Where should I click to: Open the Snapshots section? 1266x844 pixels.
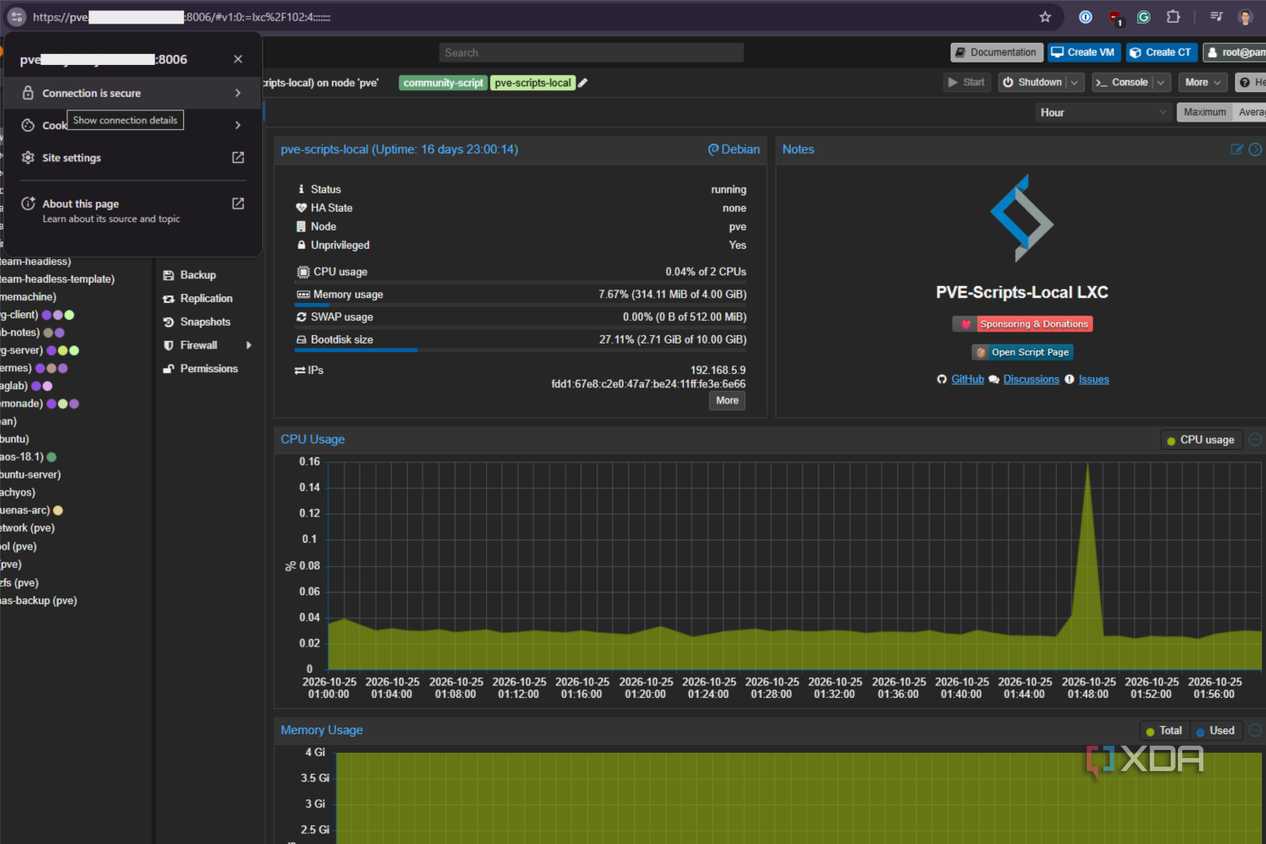click(207, 322)
